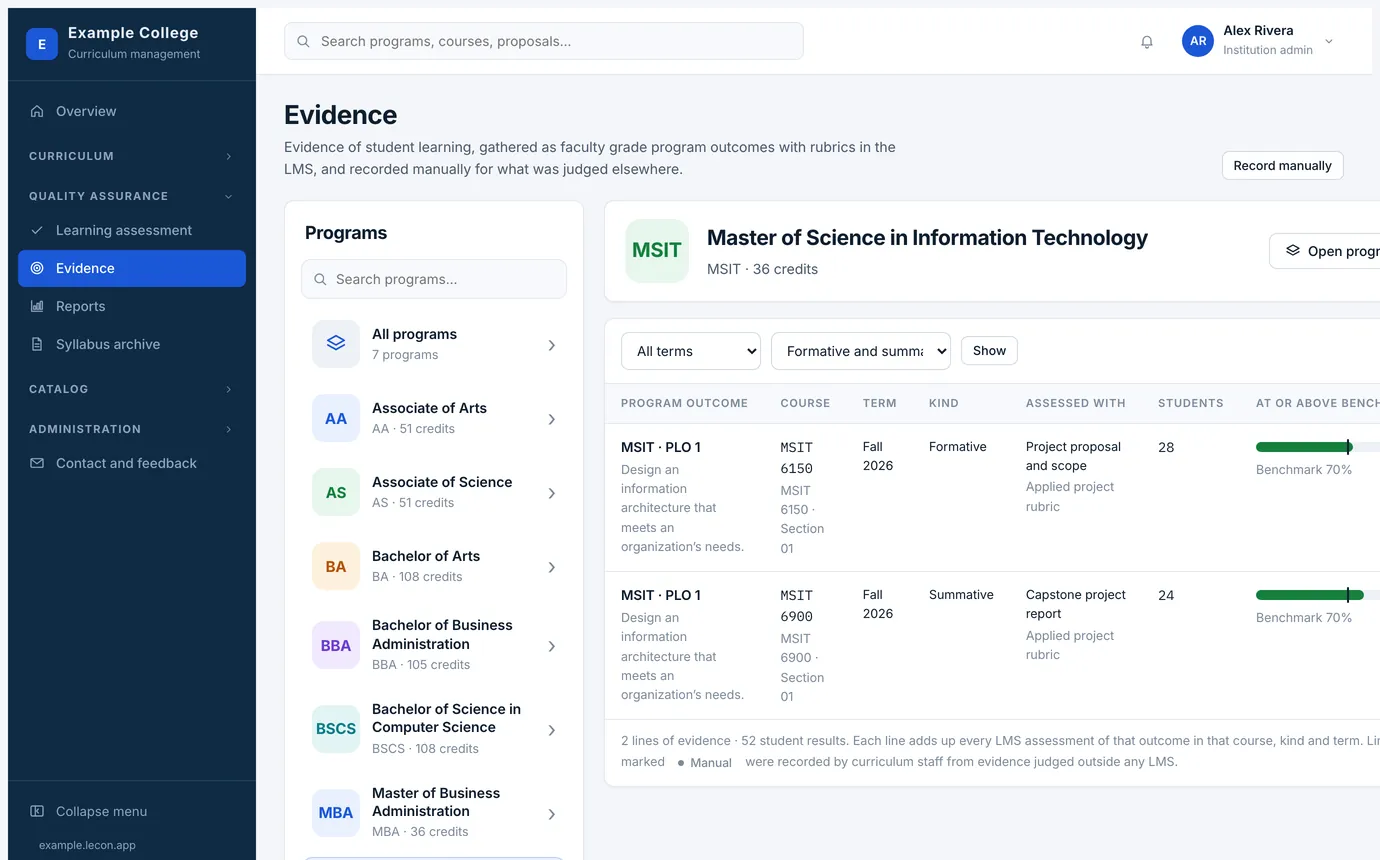Screen dimensions: 1380x860
Task: Click the Students column header
Action: click(1191, 403)
